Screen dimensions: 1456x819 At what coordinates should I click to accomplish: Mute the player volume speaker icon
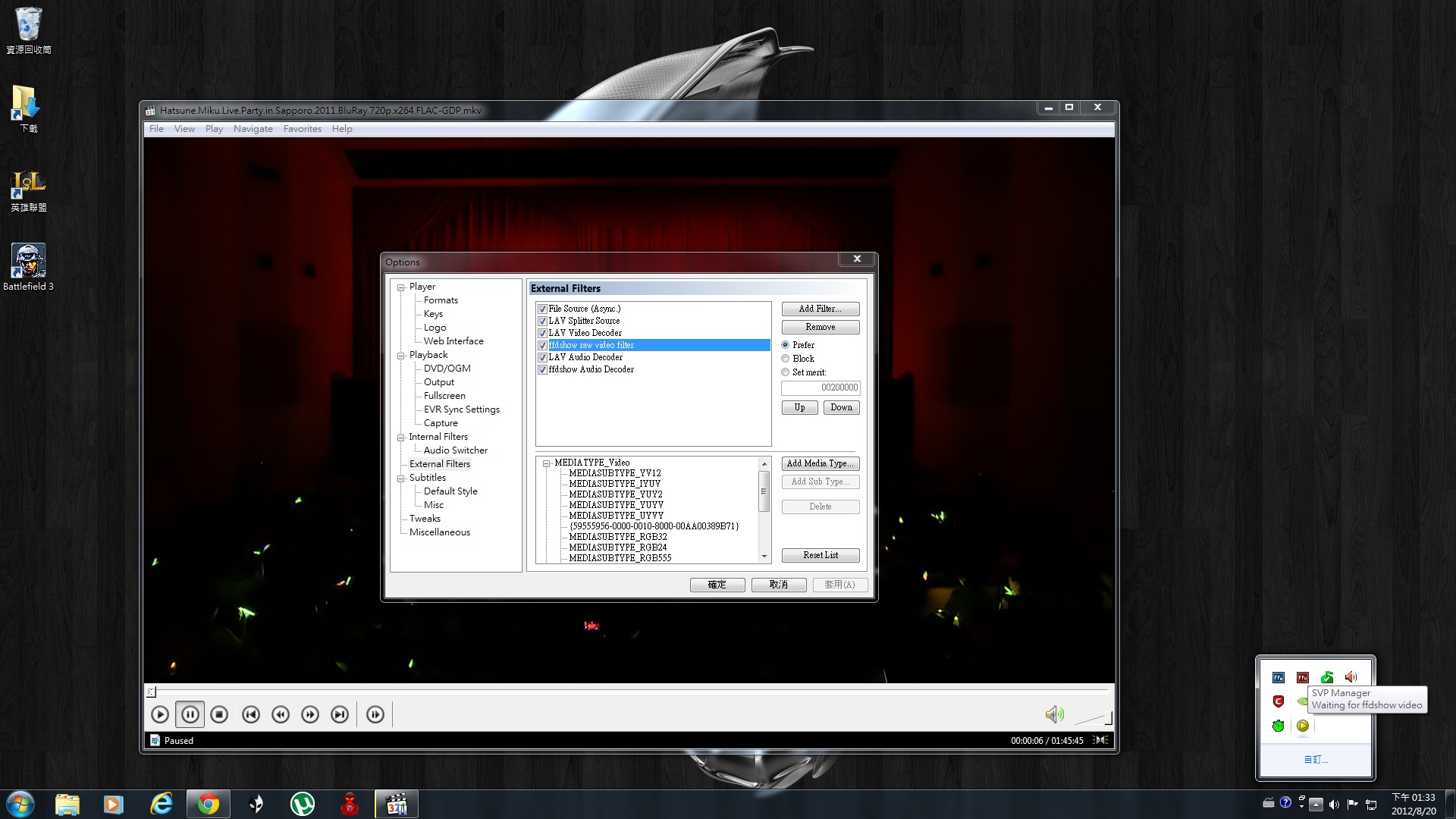1053,714
